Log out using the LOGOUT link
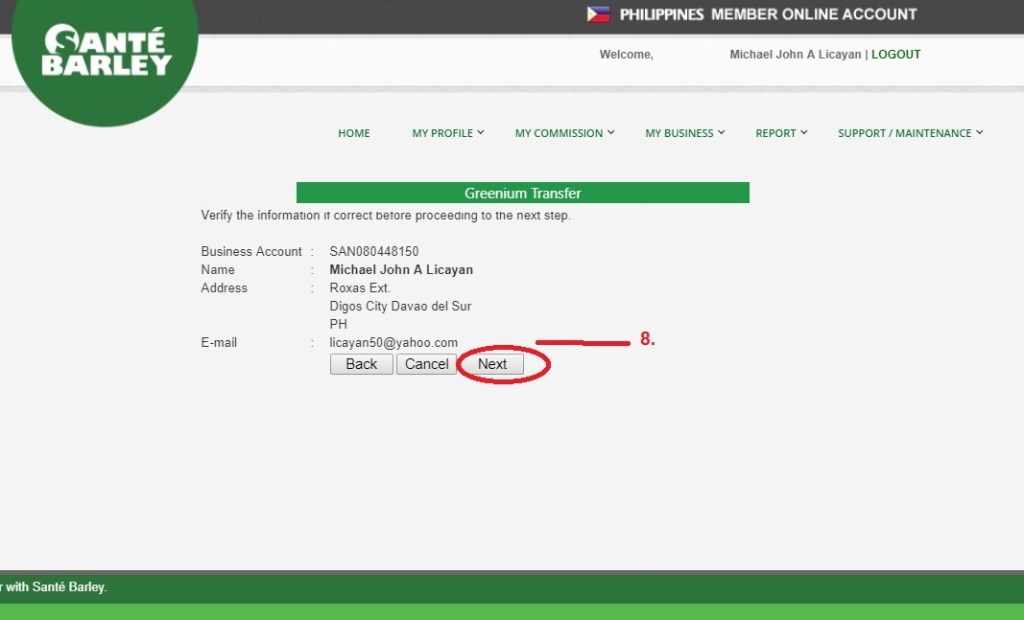Screen dimensions: 1024x620 (x=895, y=55)
